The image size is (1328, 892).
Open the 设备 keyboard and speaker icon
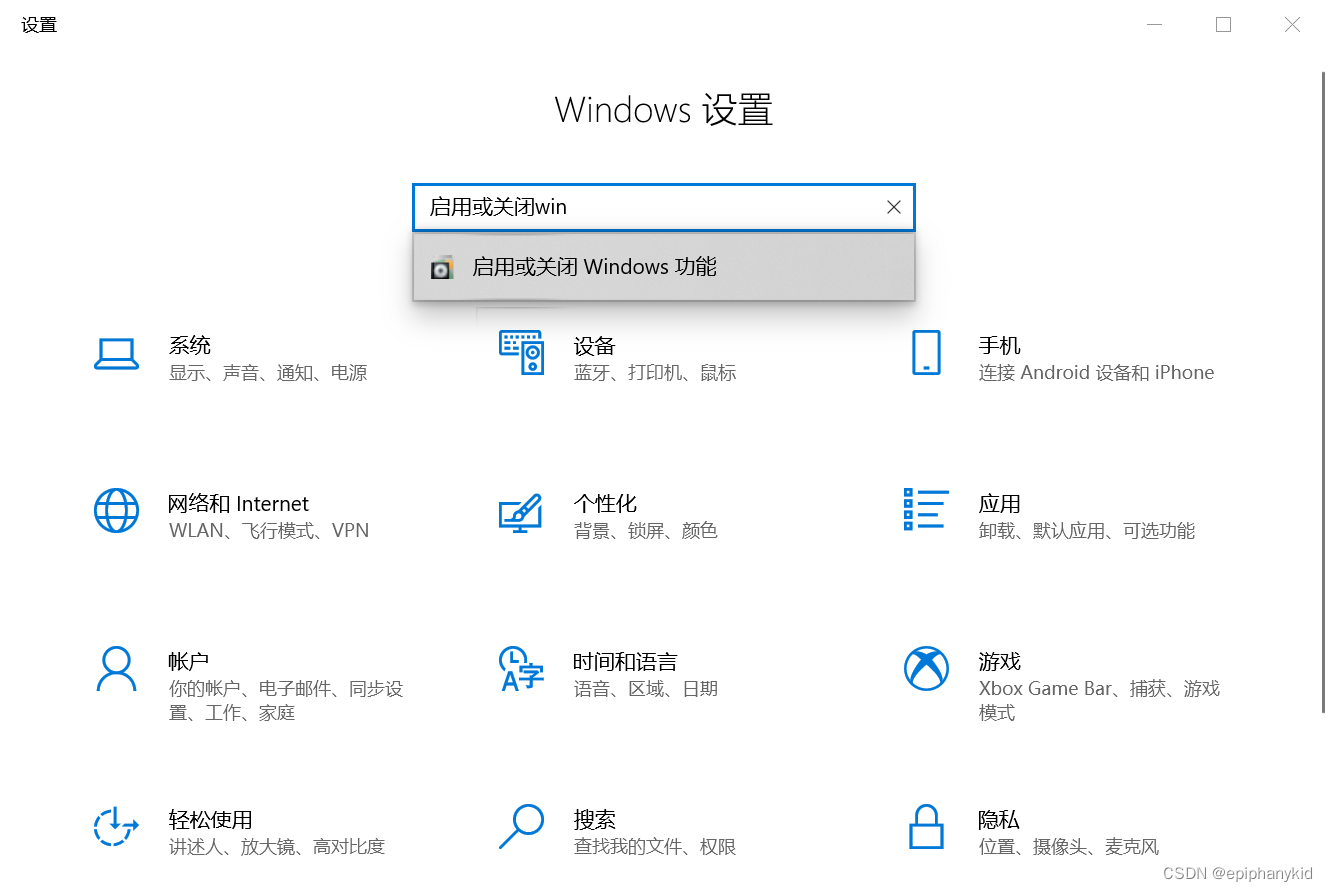(x=521, y=352)
